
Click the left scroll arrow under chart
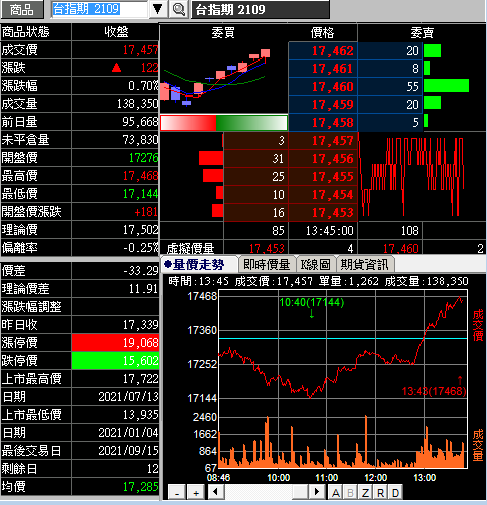[216, 492]
